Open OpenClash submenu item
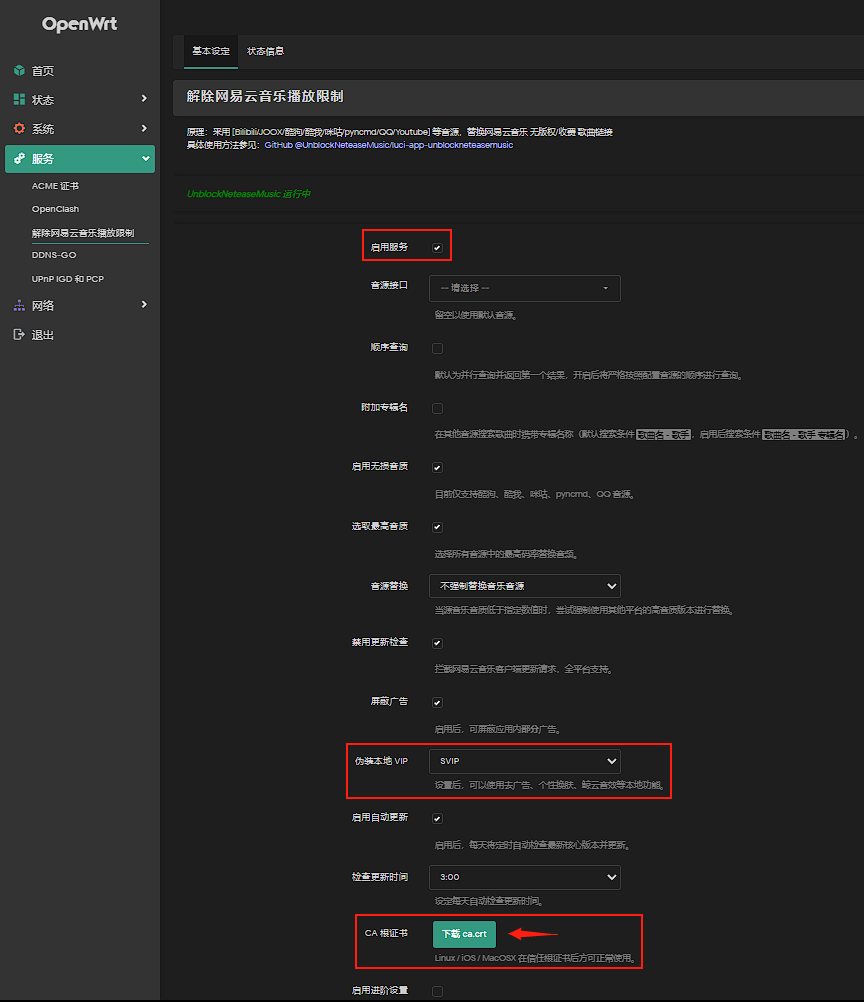 pyautogui.click(x=56, y=209)
